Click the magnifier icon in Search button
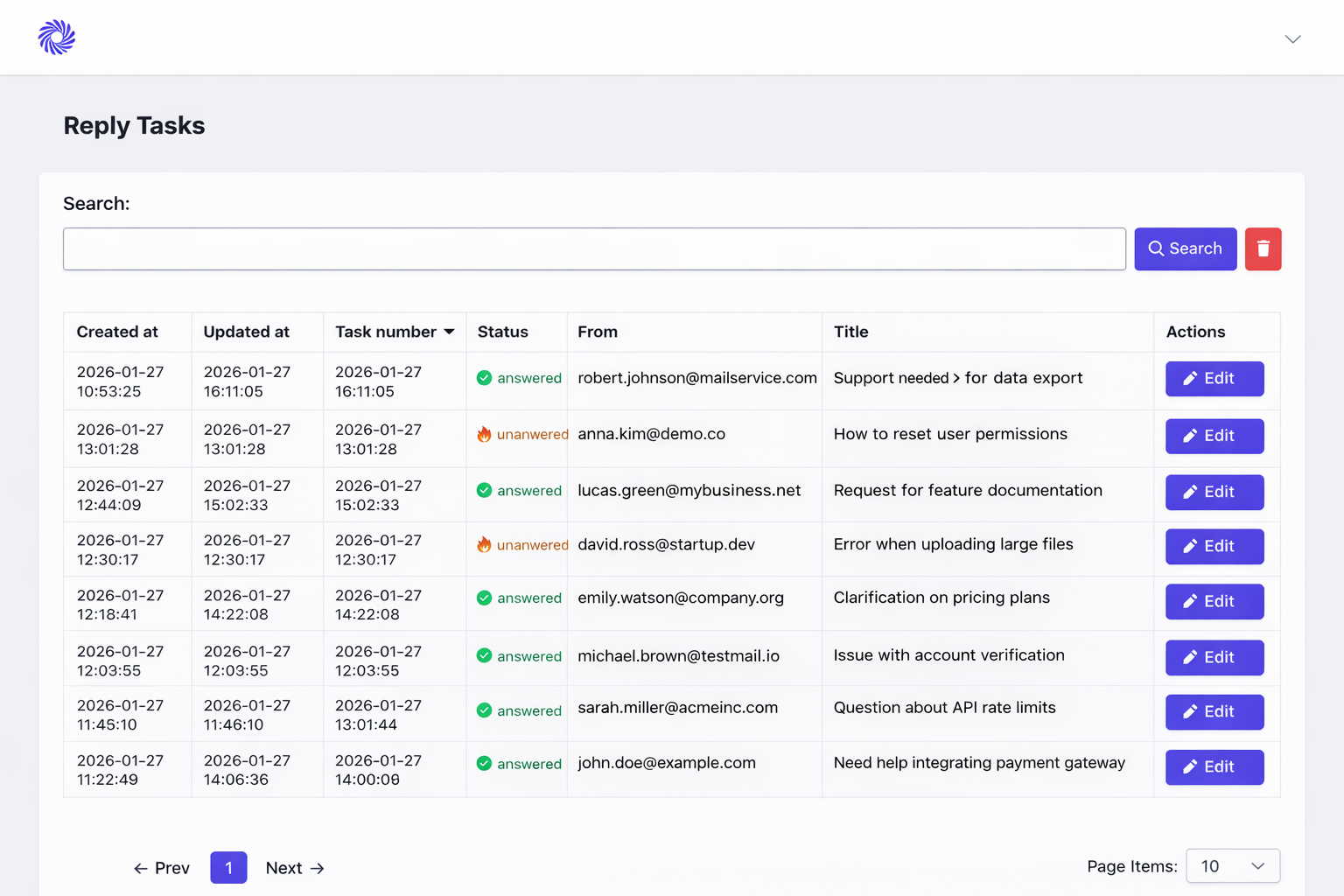1344x896 pixels. pyautogui.click(x=1156, y=249)
